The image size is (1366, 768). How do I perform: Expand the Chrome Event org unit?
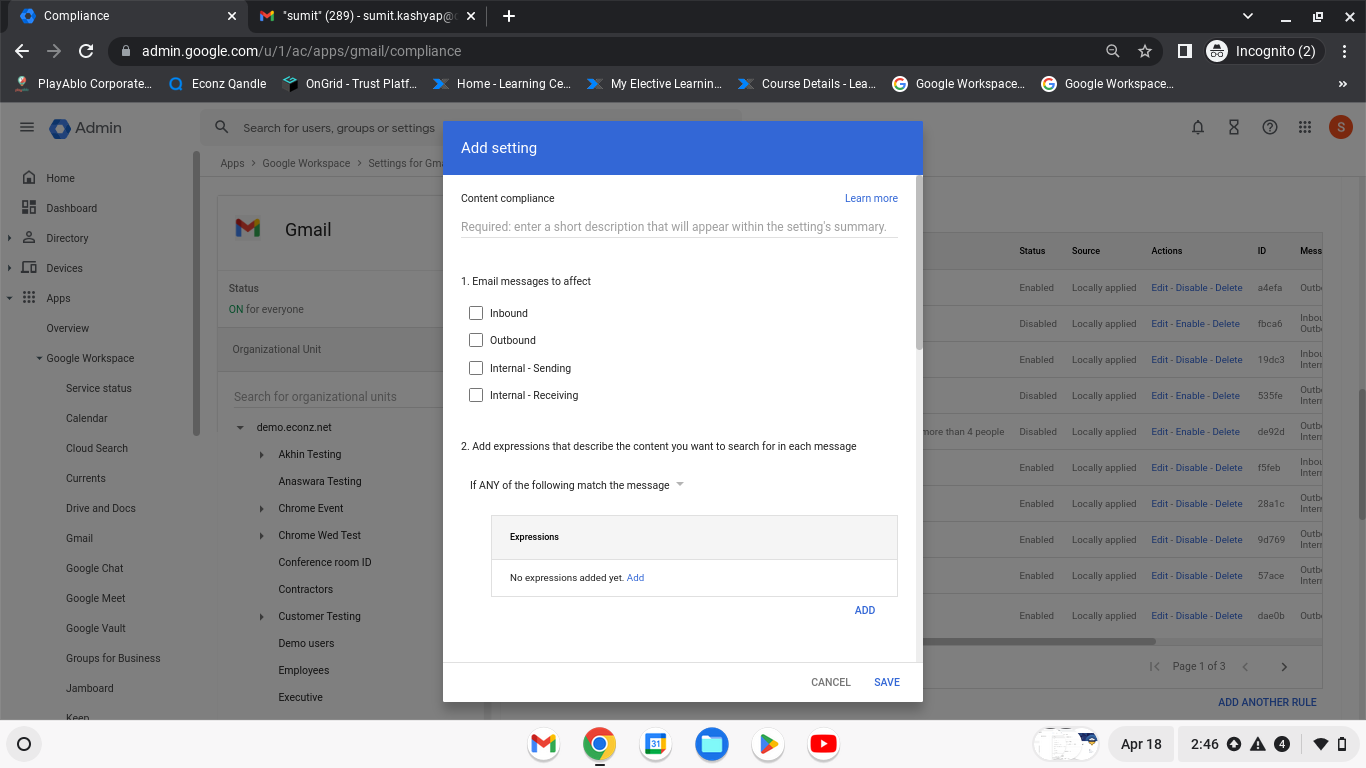tap(262, 508)
